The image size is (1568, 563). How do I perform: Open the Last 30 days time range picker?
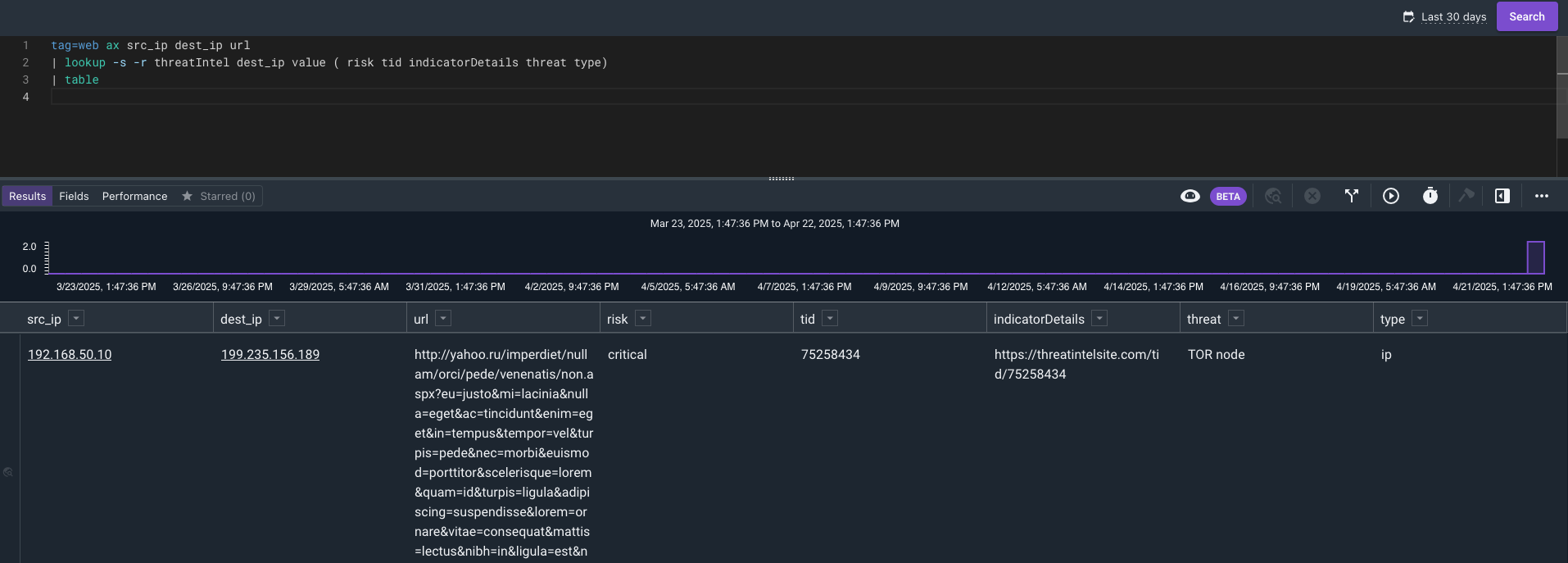[x=1453, y=16]
